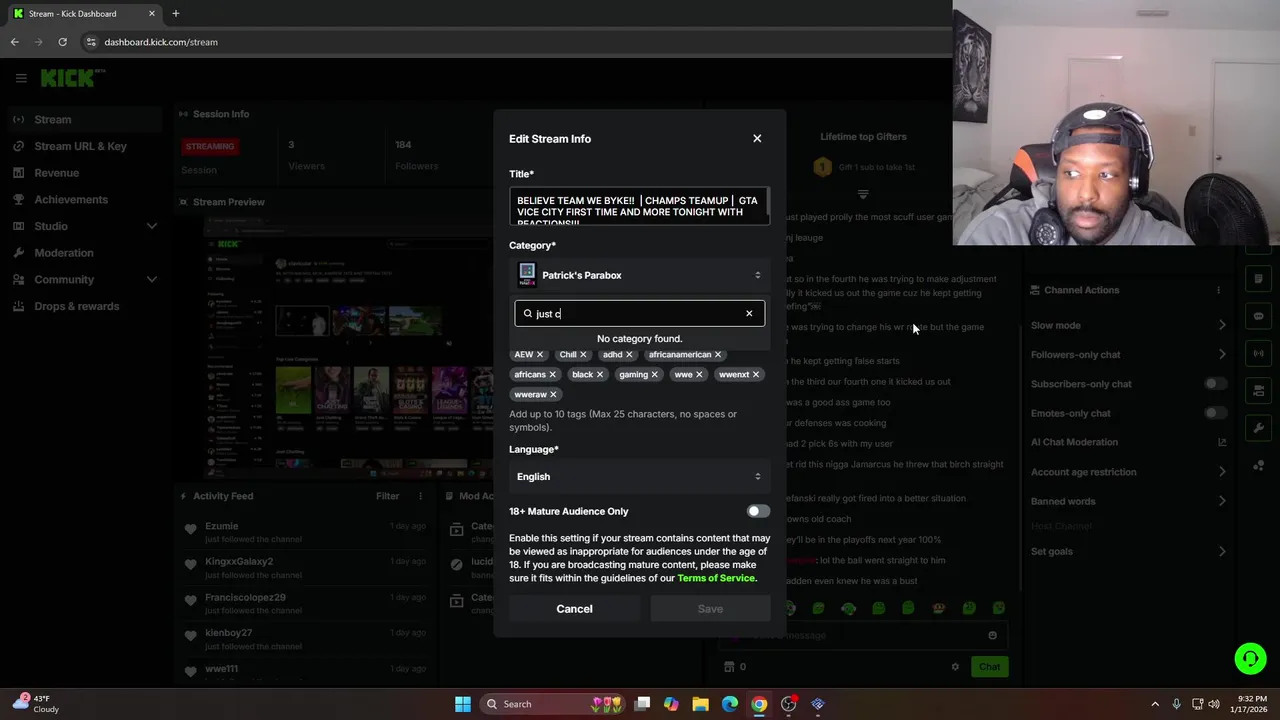Open Task View on the taskbar
The height and width of the screenshot is (720, 1280).
[x=642, y=704]
